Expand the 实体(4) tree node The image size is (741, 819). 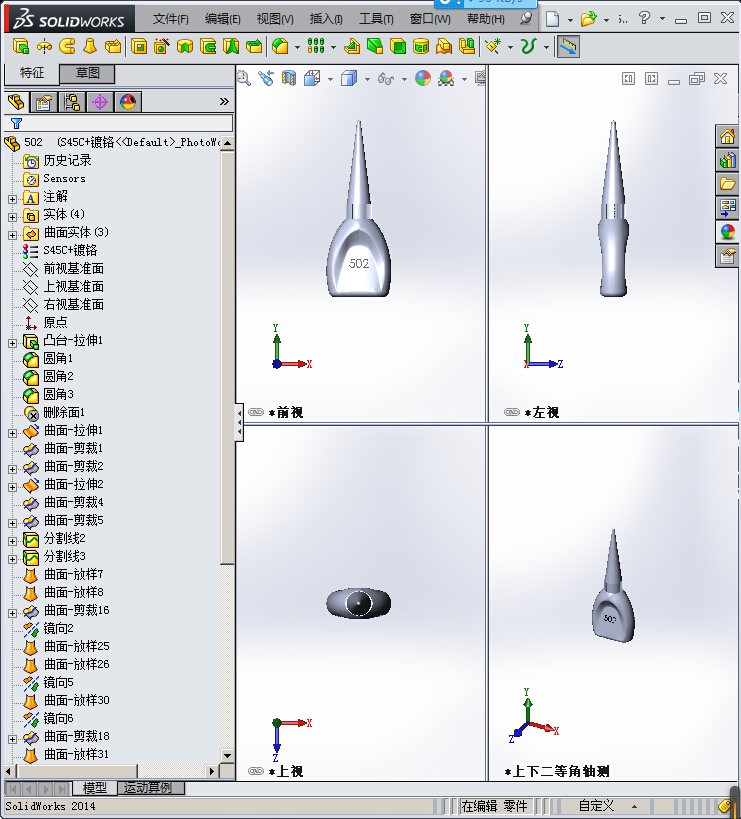click(x=13, y=217)
